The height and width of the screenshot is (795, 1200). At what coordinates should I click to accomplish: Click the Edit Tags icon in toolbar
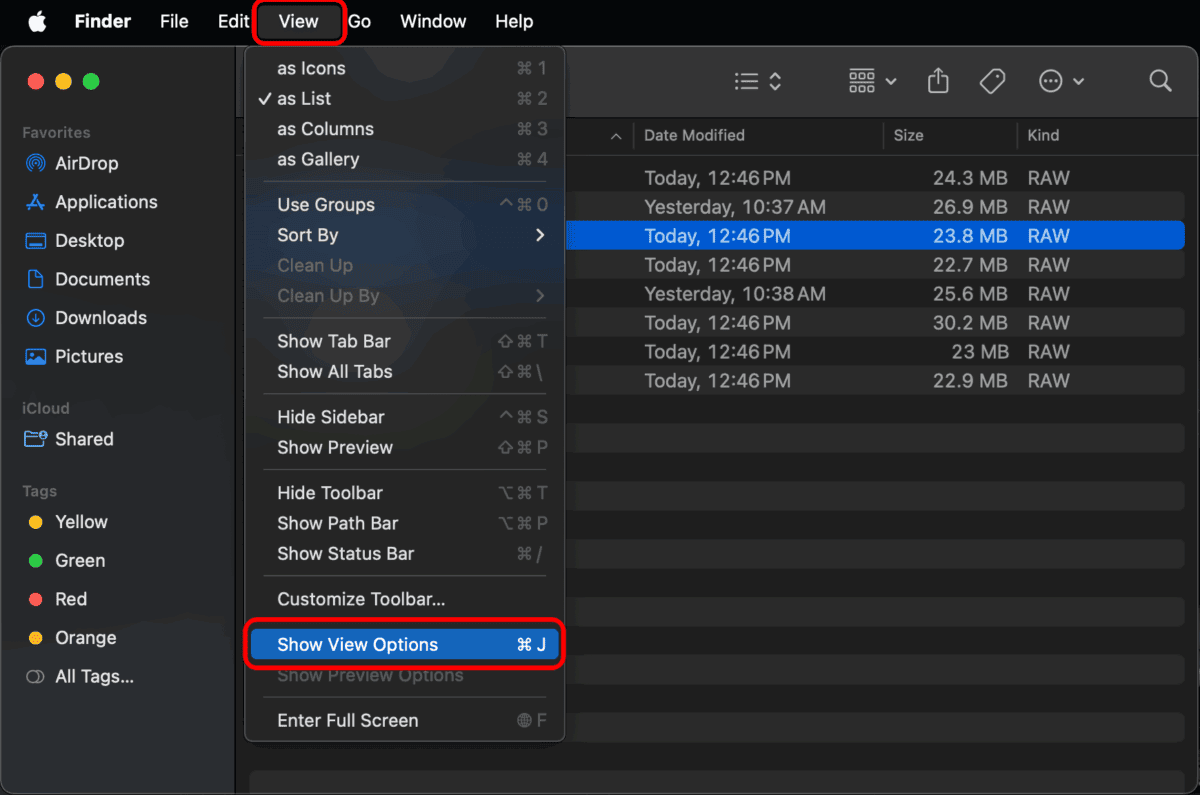[992, 81]
